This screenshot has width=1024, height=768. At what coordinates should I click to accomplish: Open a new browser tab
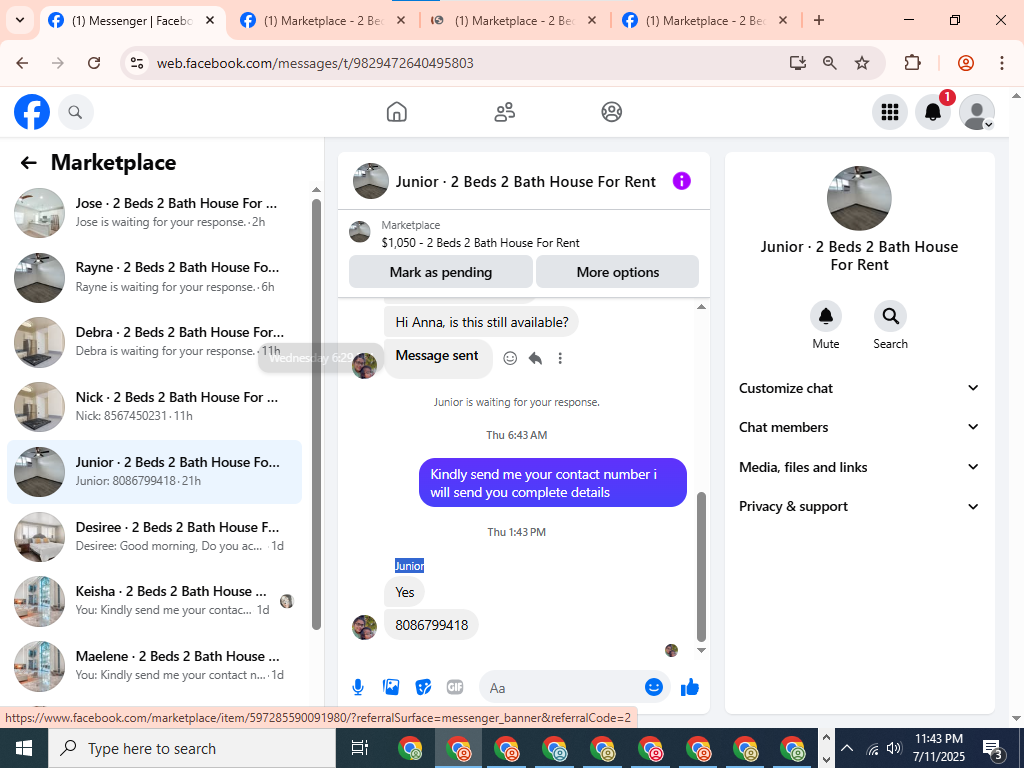[819, 20]
